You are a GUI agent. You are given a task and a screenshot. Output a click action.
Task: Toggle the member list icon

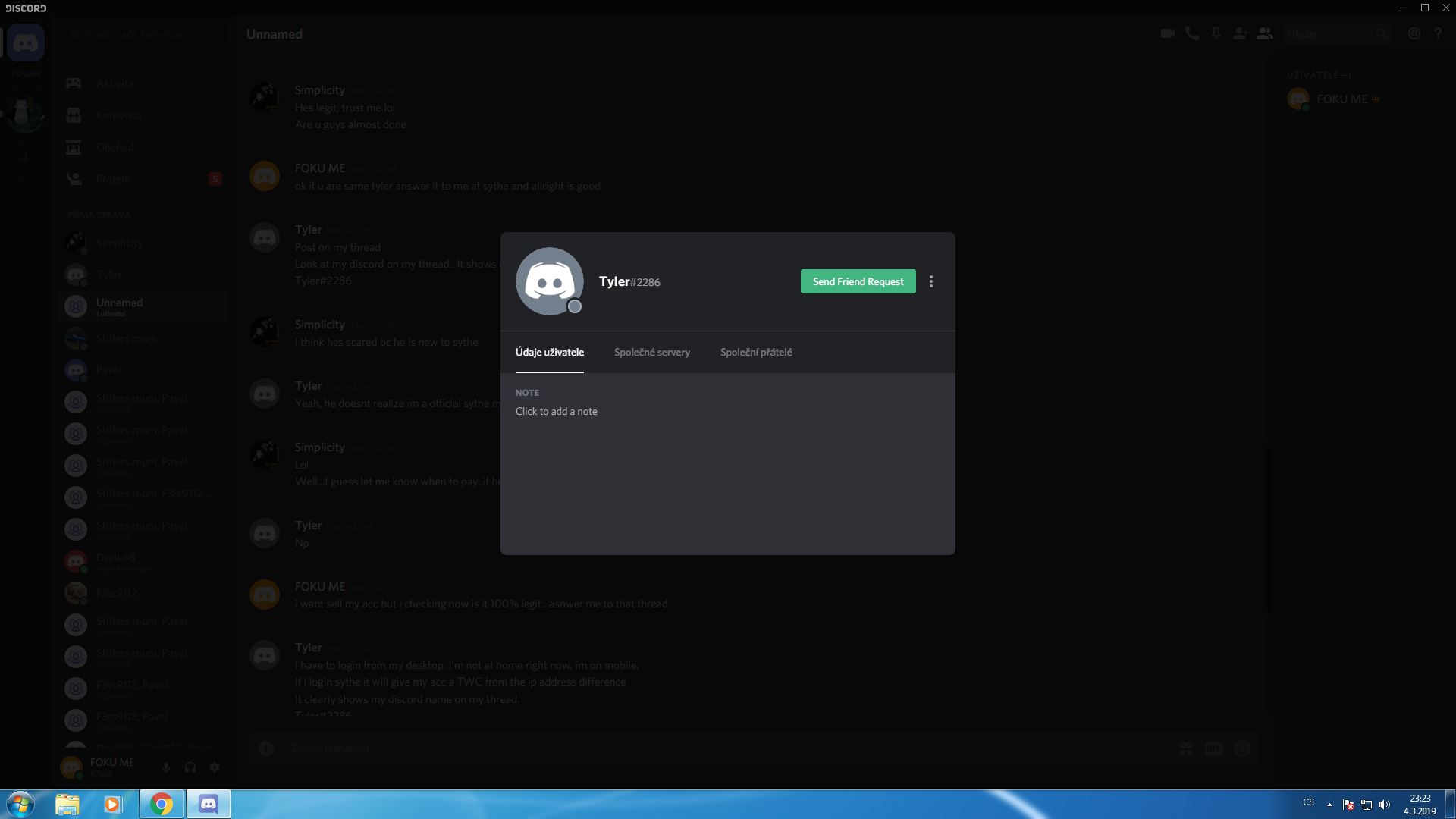pos(1265,33)
